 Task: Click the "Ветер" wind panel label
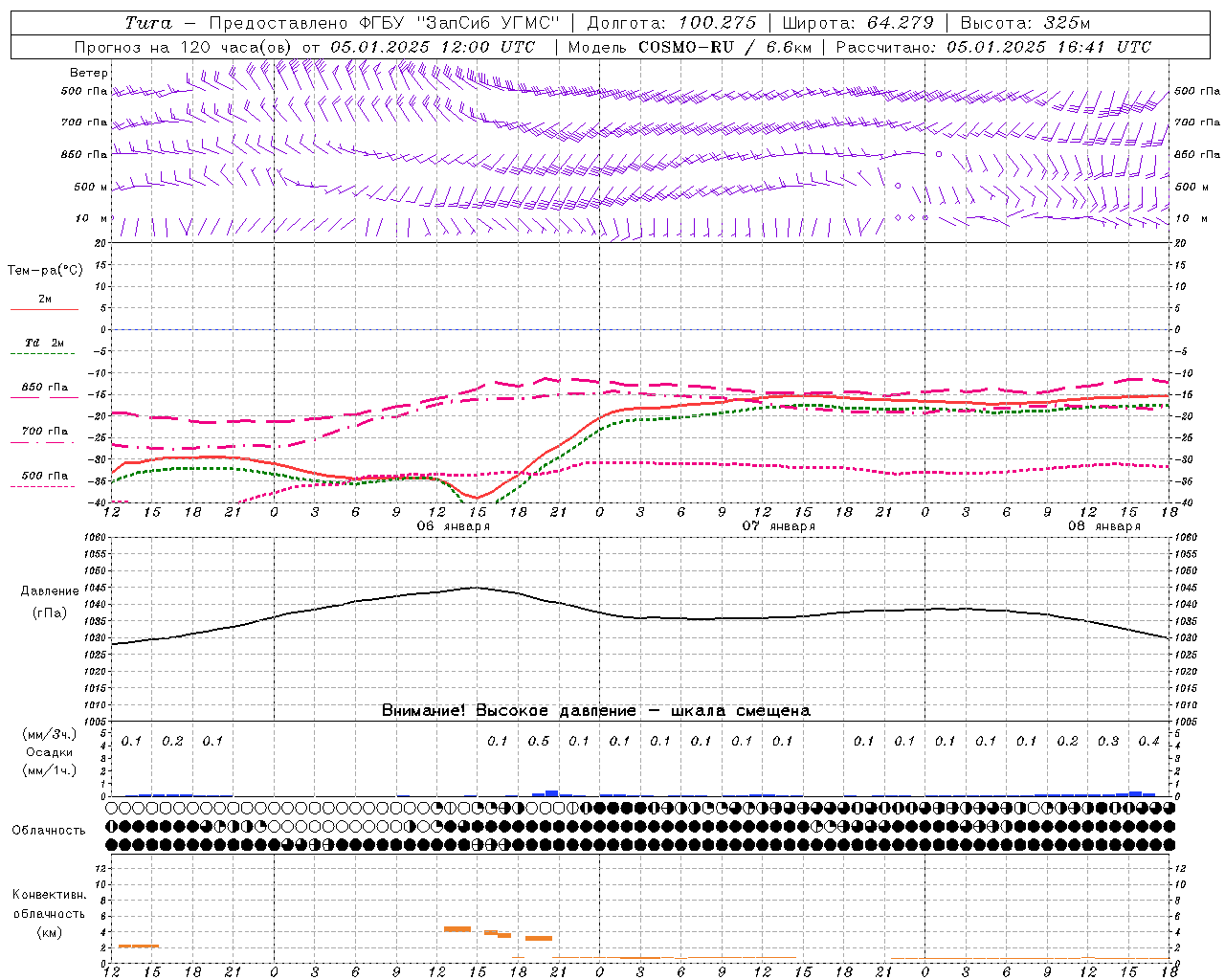[x=89, y=73]
